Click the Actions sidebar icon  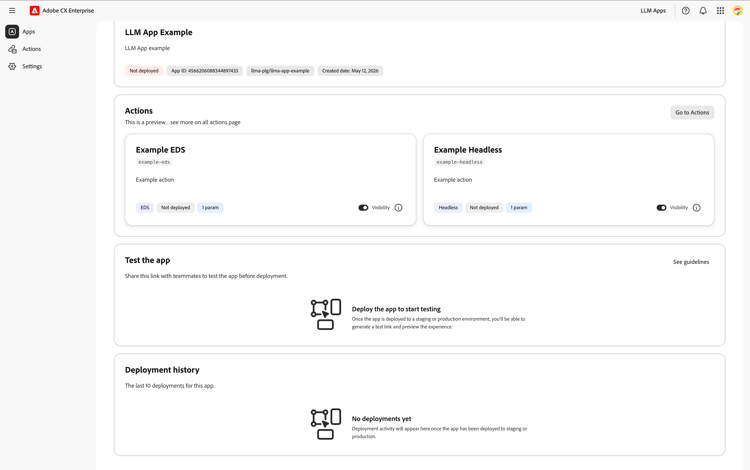coord(12,49)
